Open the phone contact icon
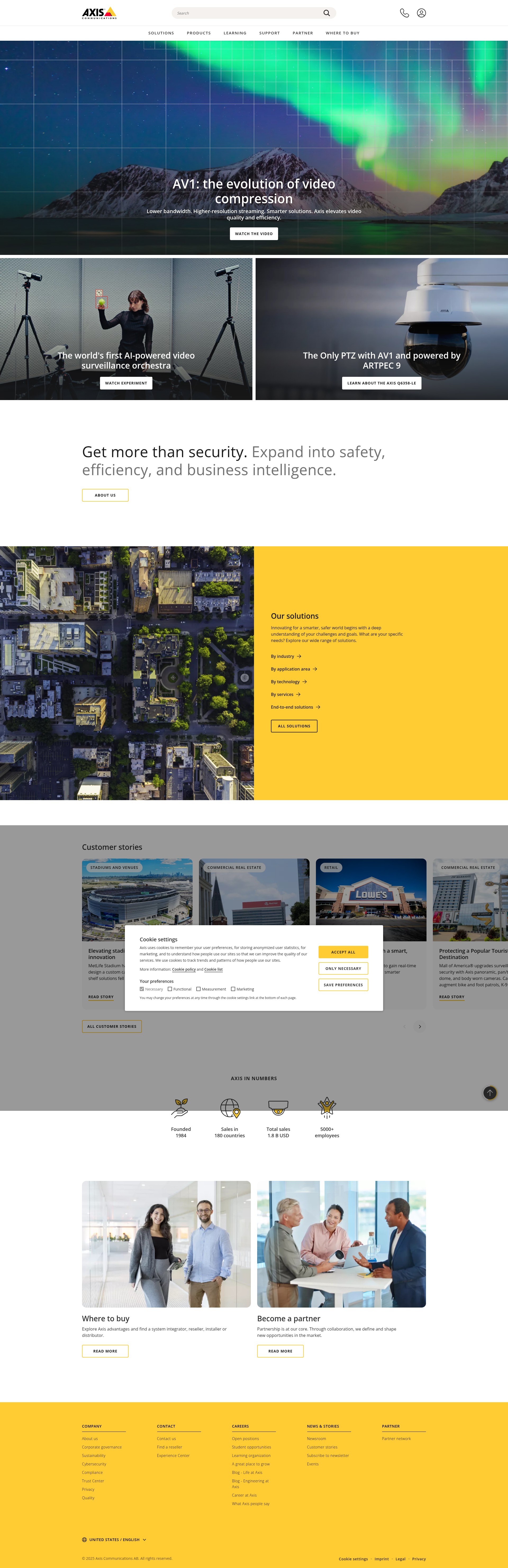This screenshot has height=1568, width=508. (405, 13)
